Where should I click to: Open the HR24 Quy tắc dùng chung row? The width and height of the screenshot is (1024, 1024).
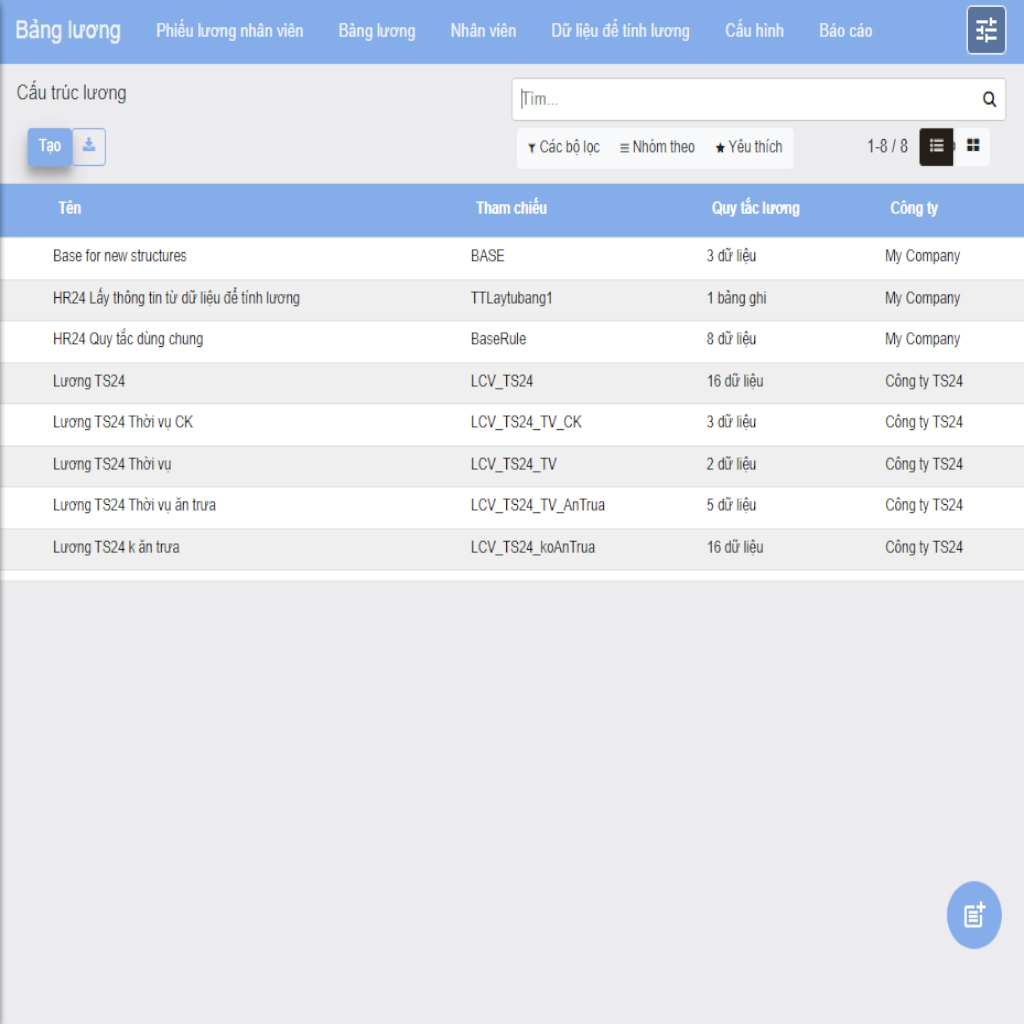[x=128, y=339]
